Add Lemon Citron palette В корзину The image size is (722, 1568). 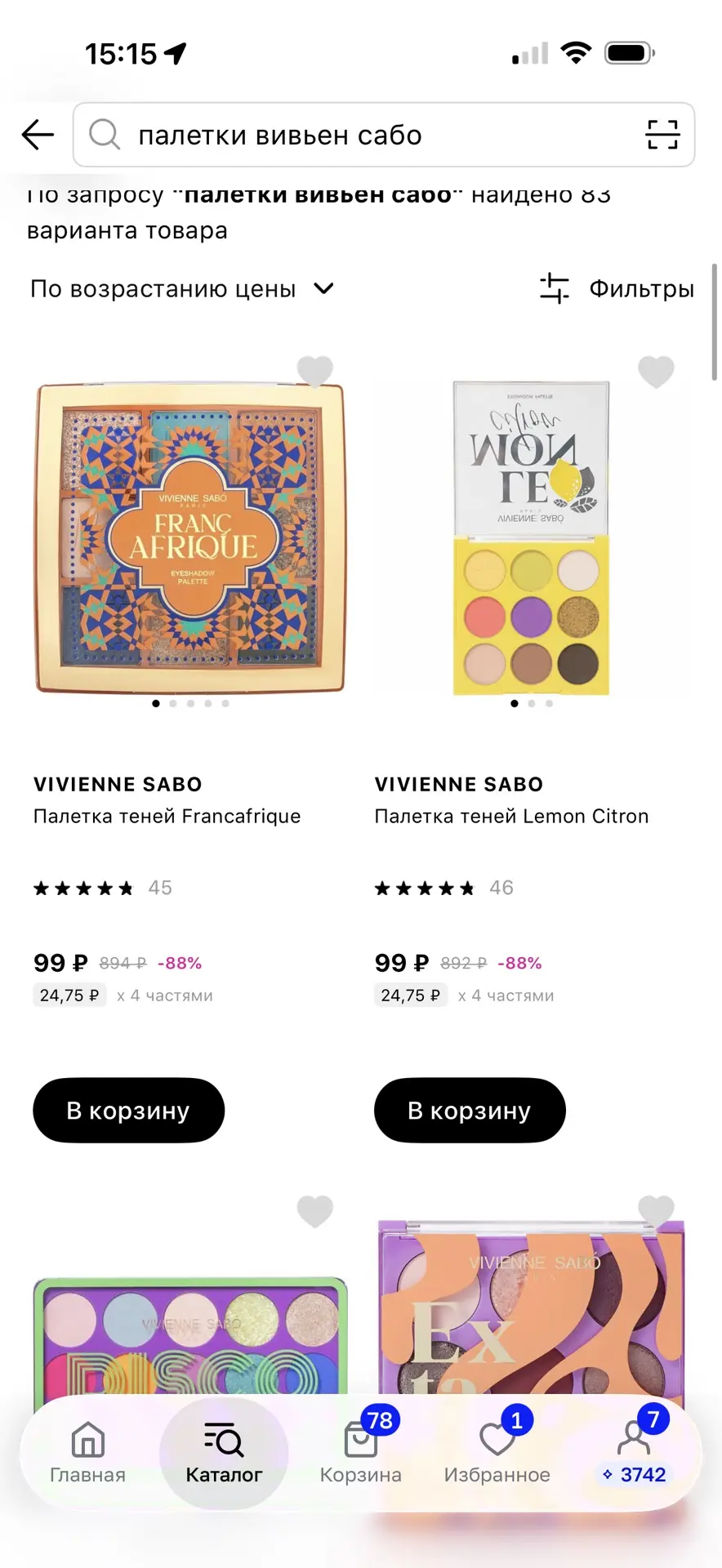[470, 1111]
